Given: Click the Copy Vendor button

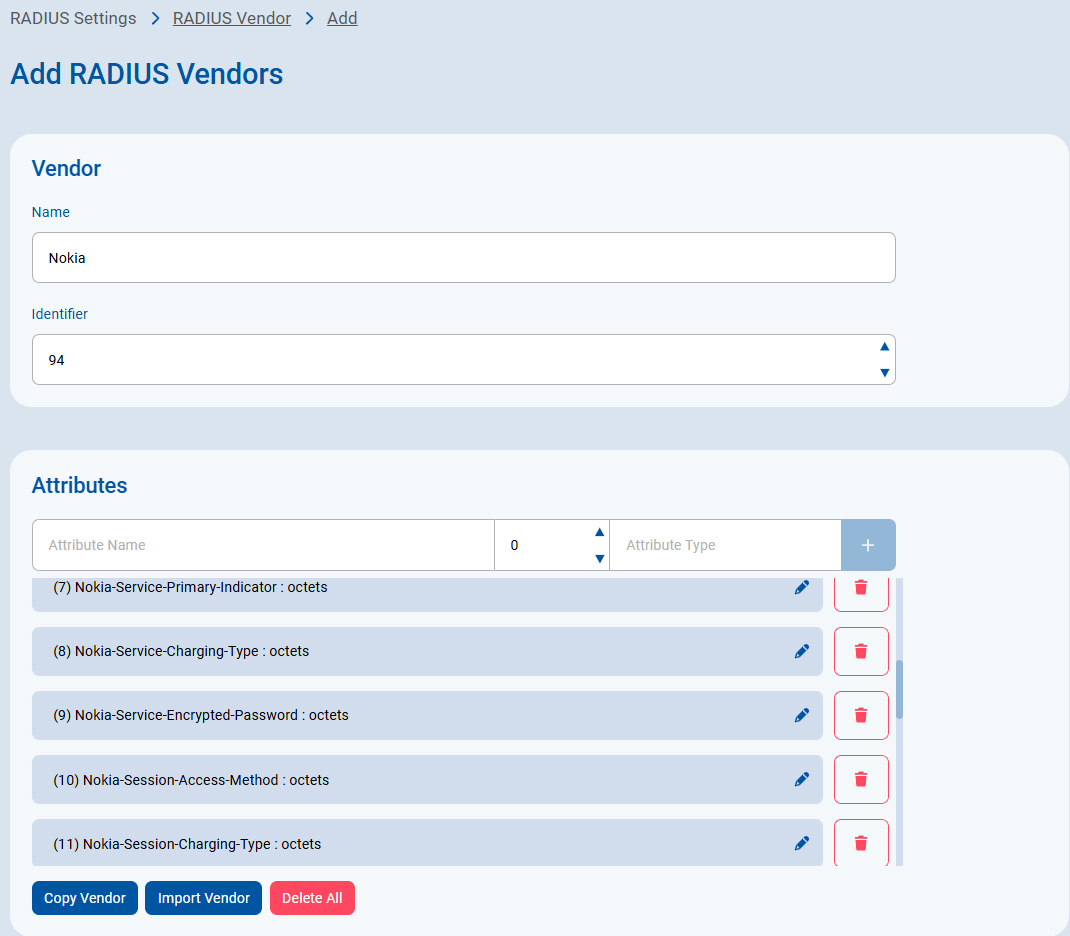Looking at the screenshot, I should pos(85,898).
